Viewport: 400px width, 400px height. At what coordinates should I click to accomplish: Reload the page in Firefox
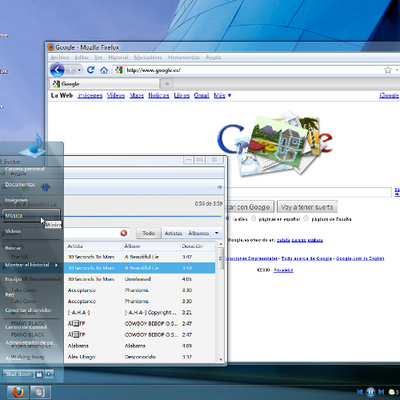point(90,70)
